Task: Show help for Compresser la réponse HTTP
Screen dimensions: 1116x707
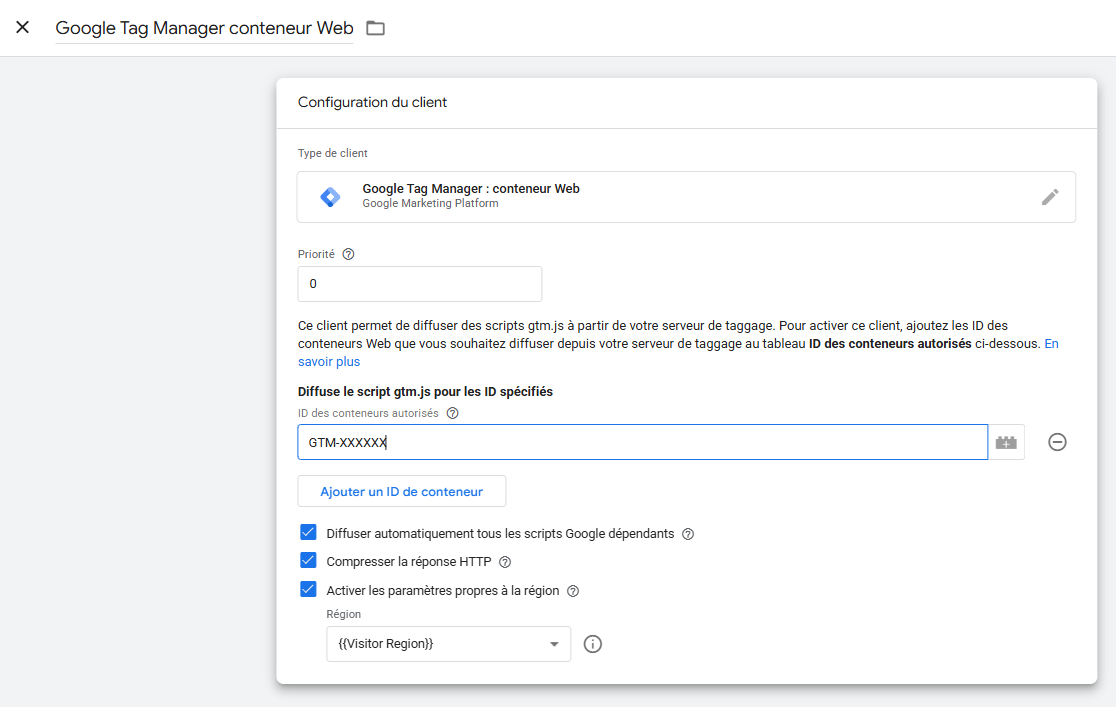Action: pos(505,562)
